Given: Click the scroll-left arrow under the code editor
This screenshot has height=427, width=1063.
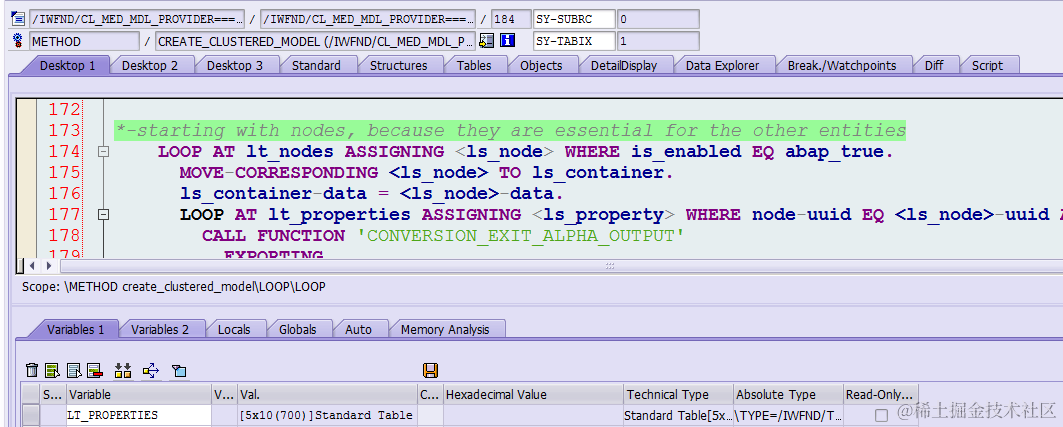Looking at the screenshot, I should point(32,266).
